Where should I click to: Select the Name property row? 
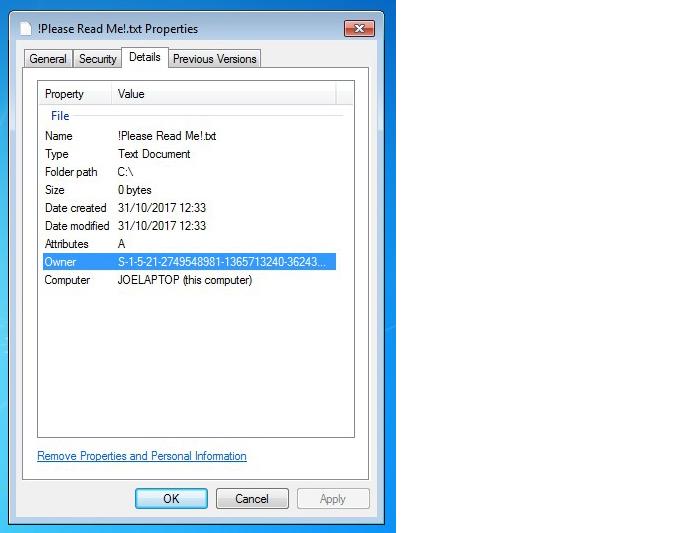click(x=189, y=136)
